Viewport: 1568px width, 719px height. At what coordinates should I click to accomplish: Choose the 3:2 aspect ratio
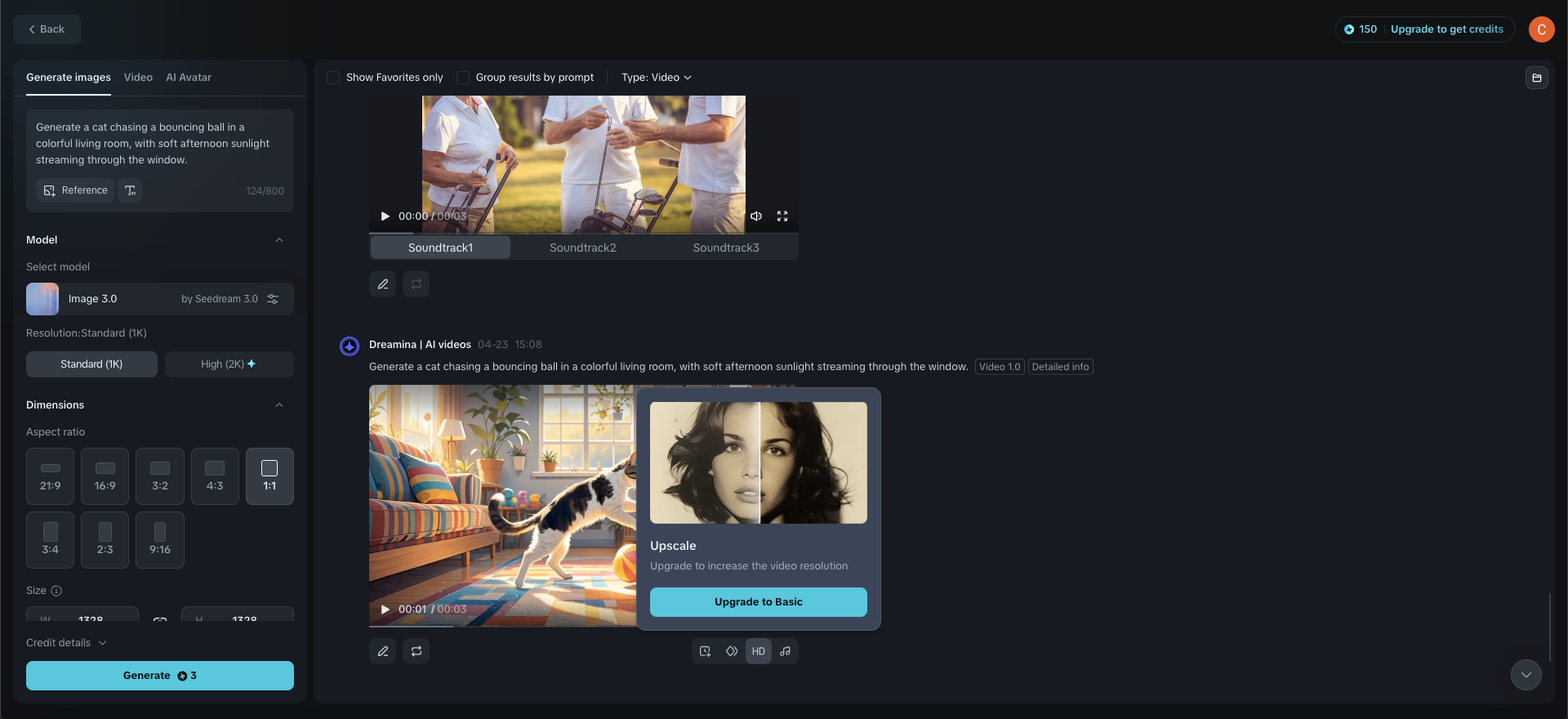click(160, 476)
